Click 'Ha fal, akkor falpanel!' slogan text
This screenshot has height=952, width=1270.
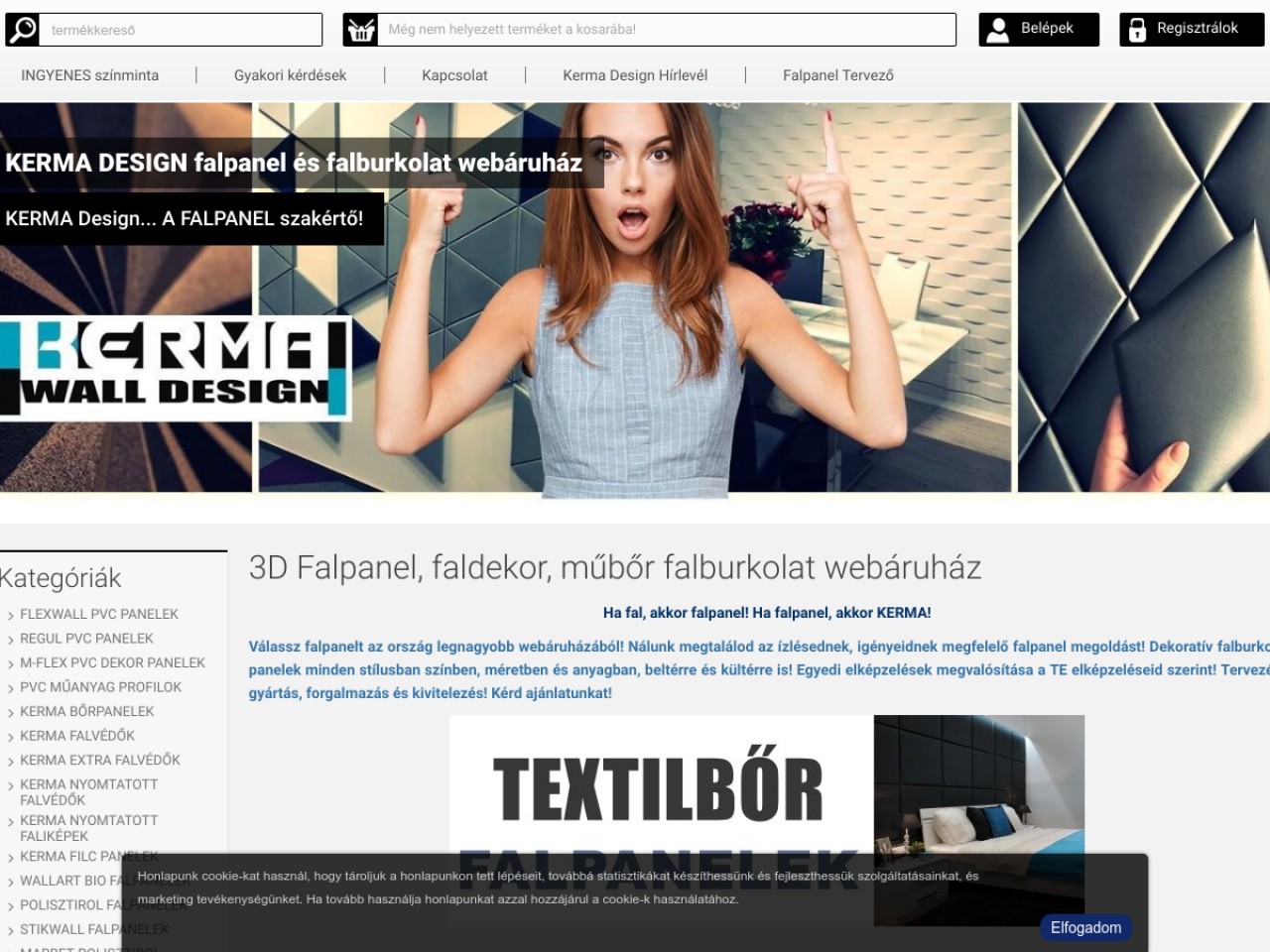pyautogui.click(x=767, y=613)
